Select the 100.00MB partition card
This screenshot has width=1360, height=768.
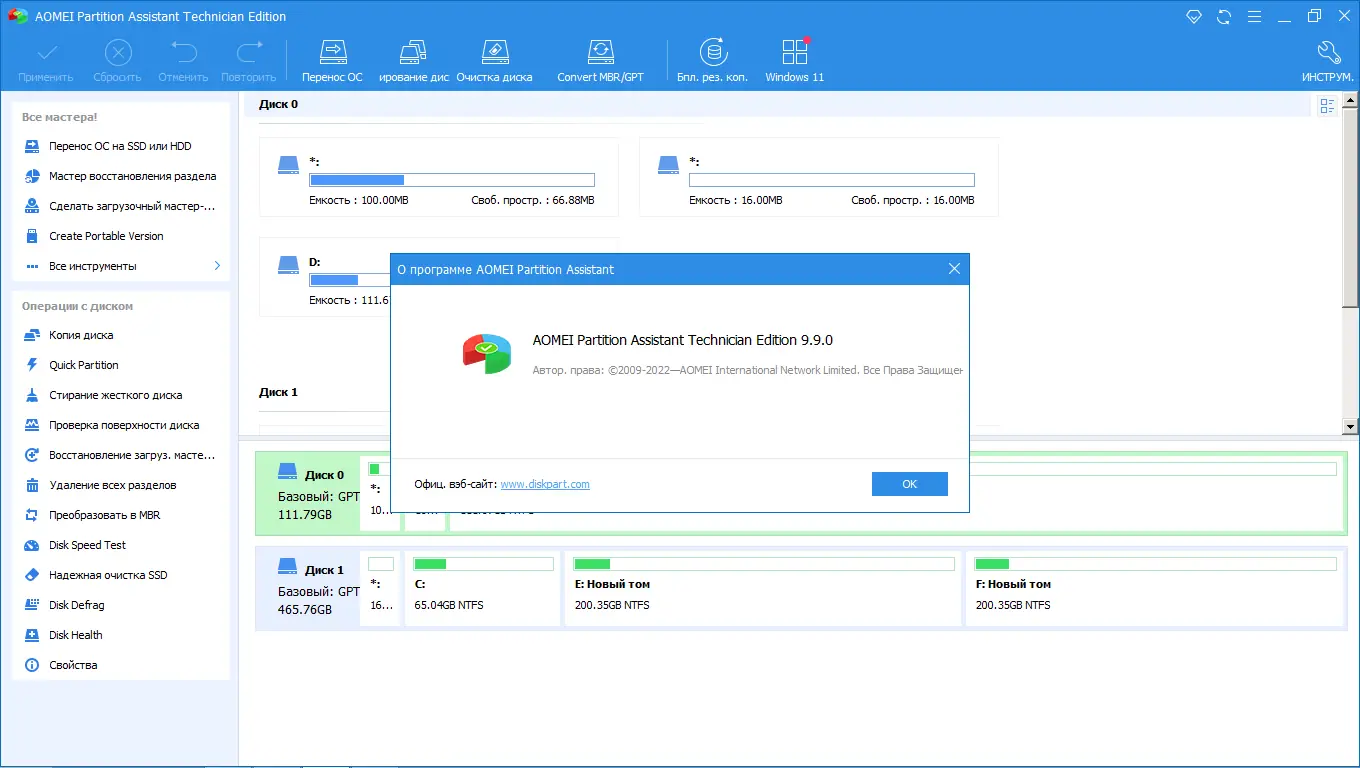439,178
